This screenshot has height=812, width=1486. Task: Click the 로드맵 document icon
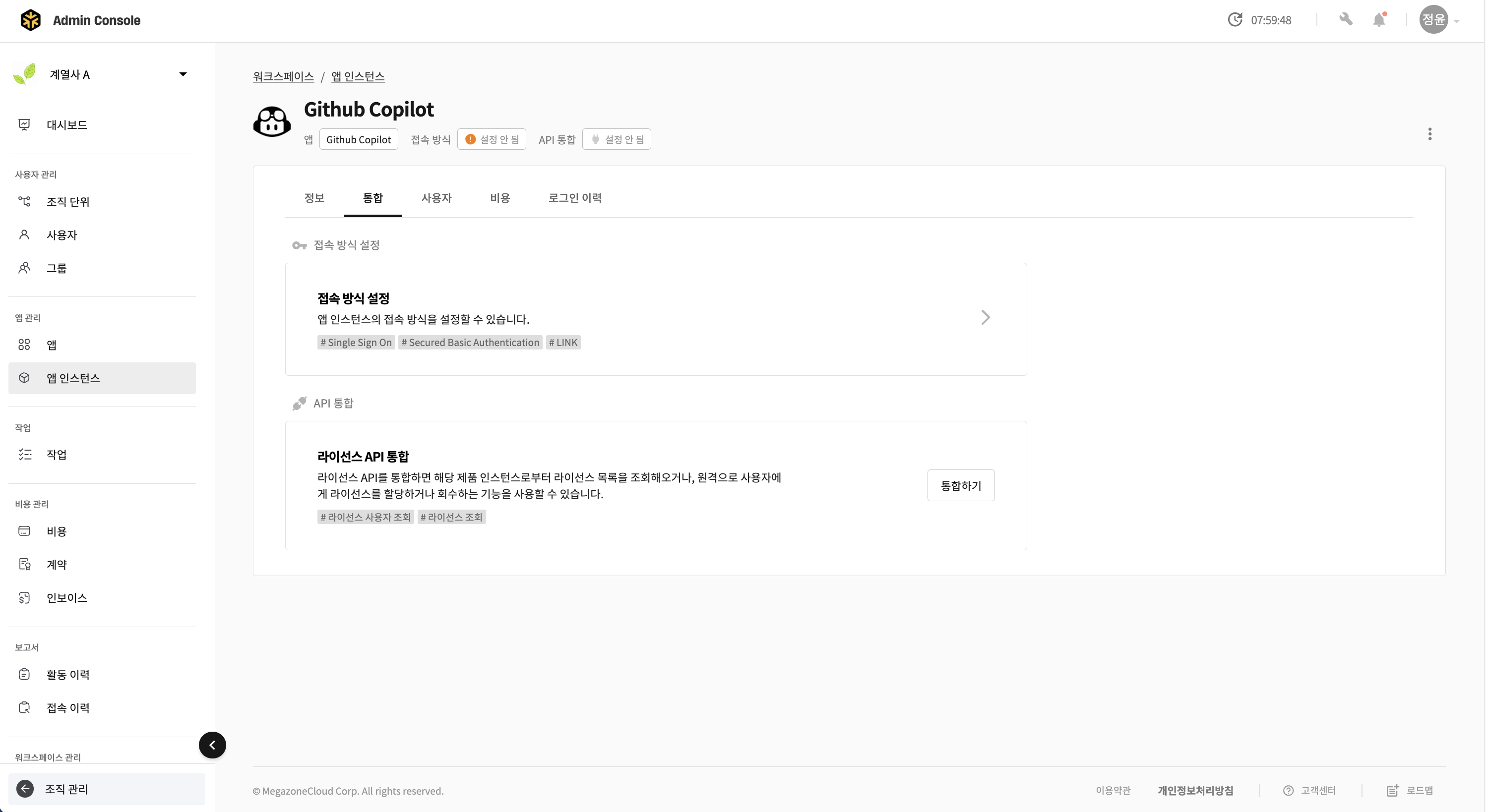pyautogui.click(x=1393, y=791)
